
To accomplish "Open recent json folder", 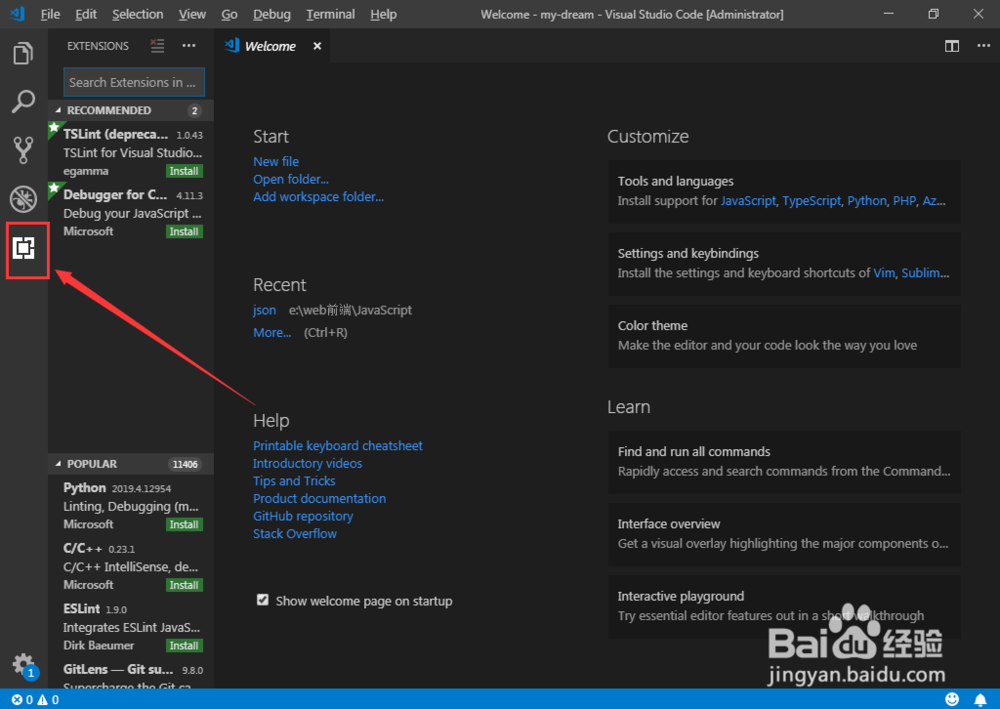I will click(264, 311).
